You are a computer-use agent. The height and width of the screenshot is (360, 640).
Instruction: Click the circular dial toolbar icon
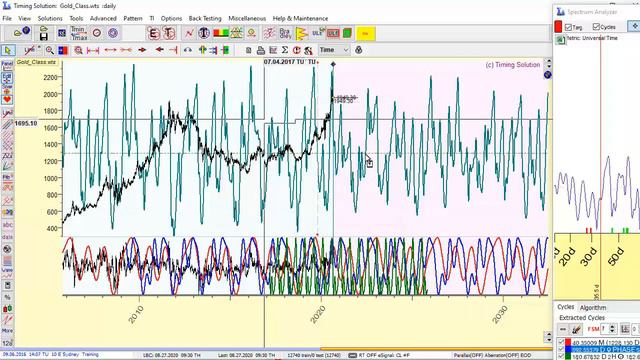(x=97, y=33)
